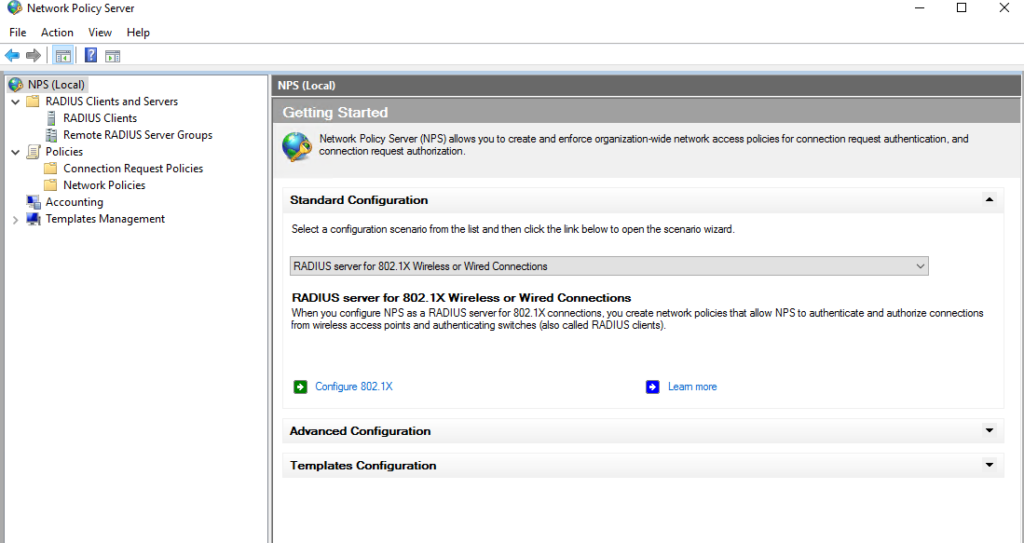Select Remote RADIUS Server Groups item
Image resolution: width=1024 pixels, height=543 pixels.
pyautogui.click(x=138, y=135)
